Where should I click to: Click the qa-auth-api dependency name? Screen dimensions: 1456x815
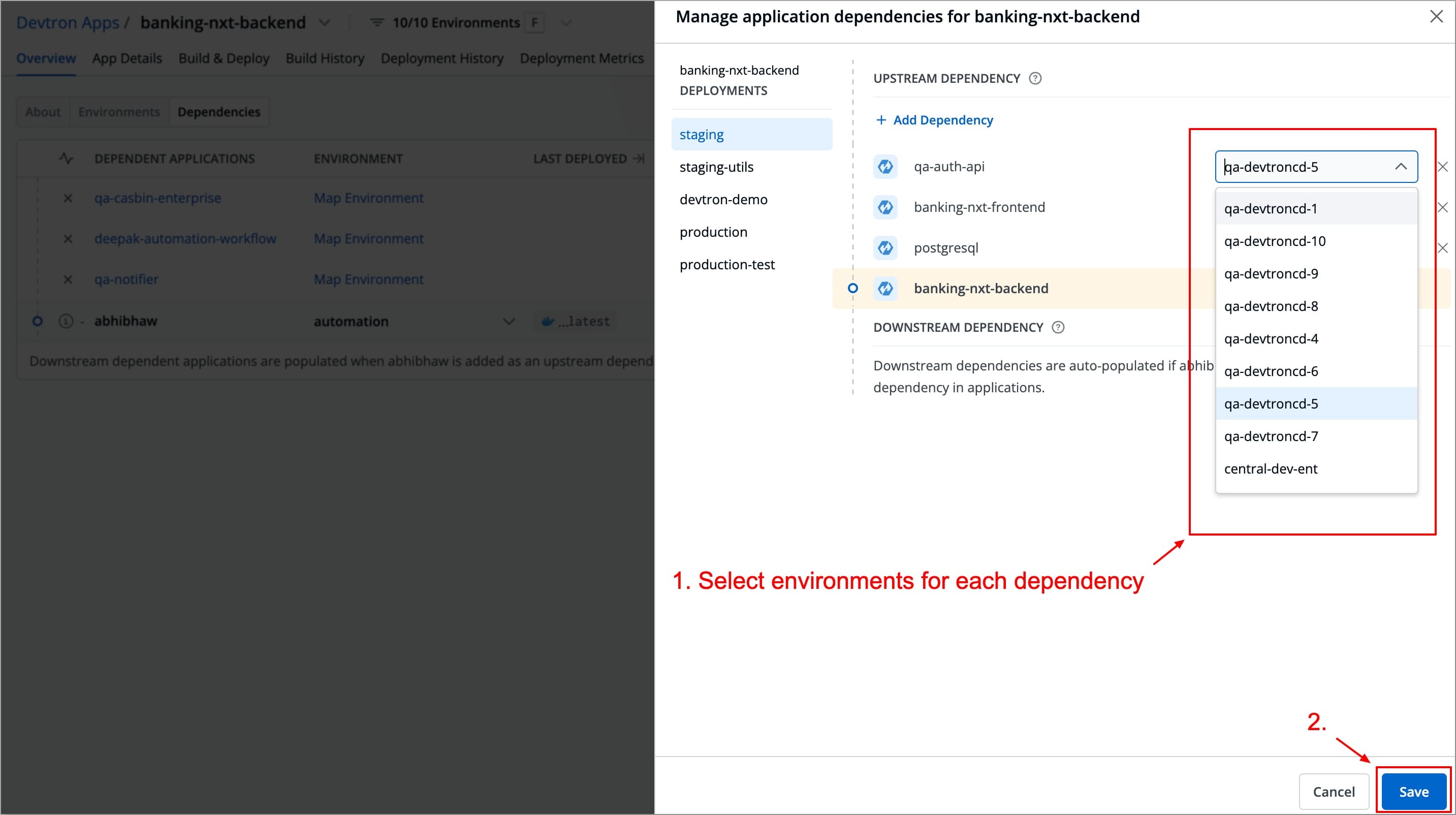(949, 167)
